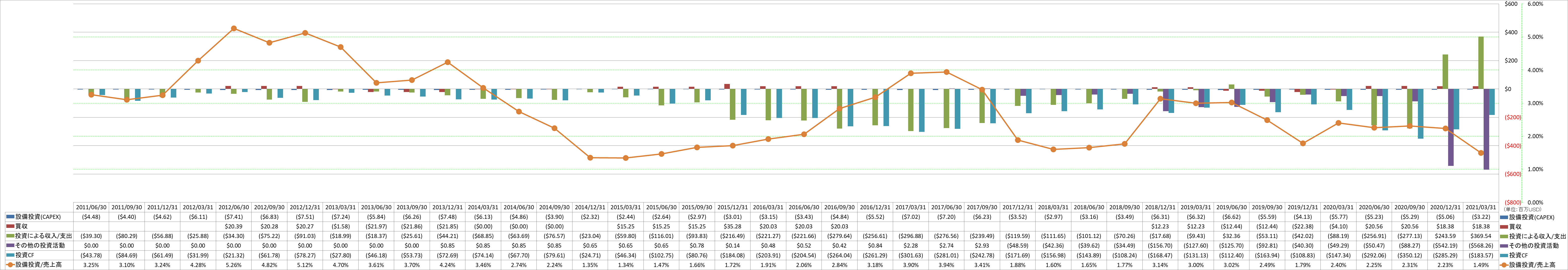Click the ($156.70) other investing cell
The width and height of the screenshot is (1568, 270).
point(1160,246)
